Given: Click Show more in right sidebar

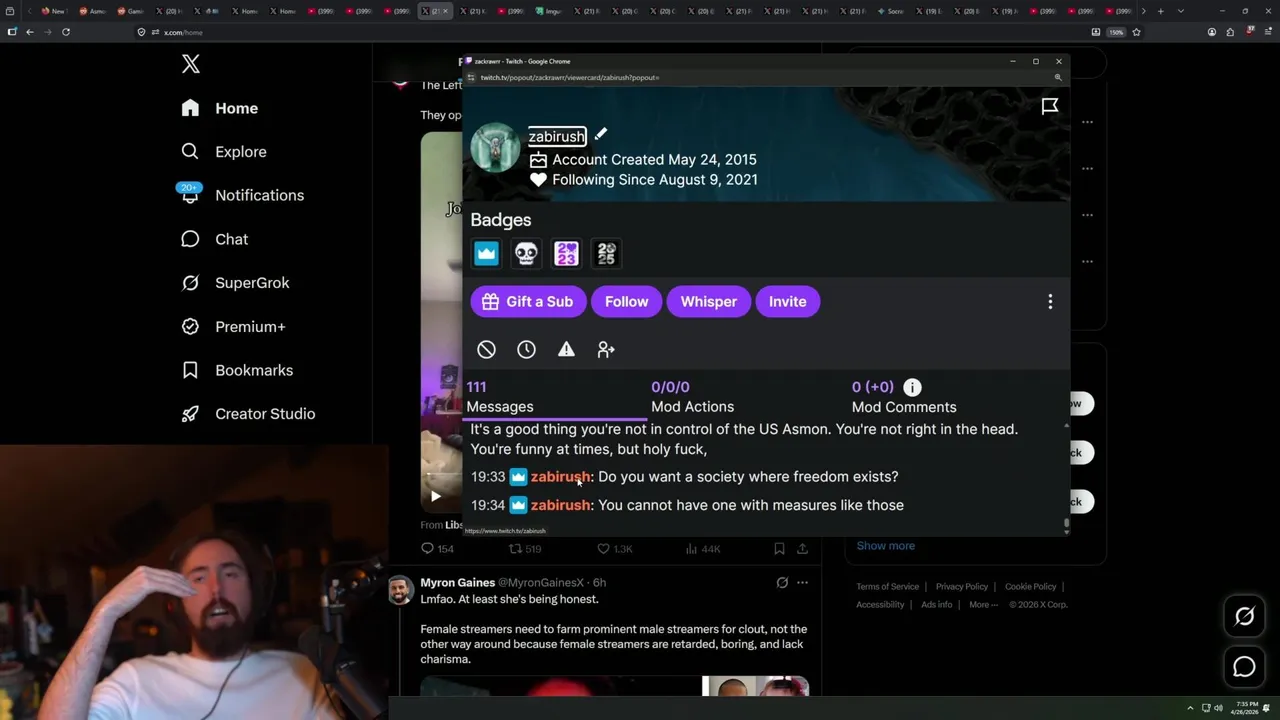Looking at the screenshot, I should [885, 546].
